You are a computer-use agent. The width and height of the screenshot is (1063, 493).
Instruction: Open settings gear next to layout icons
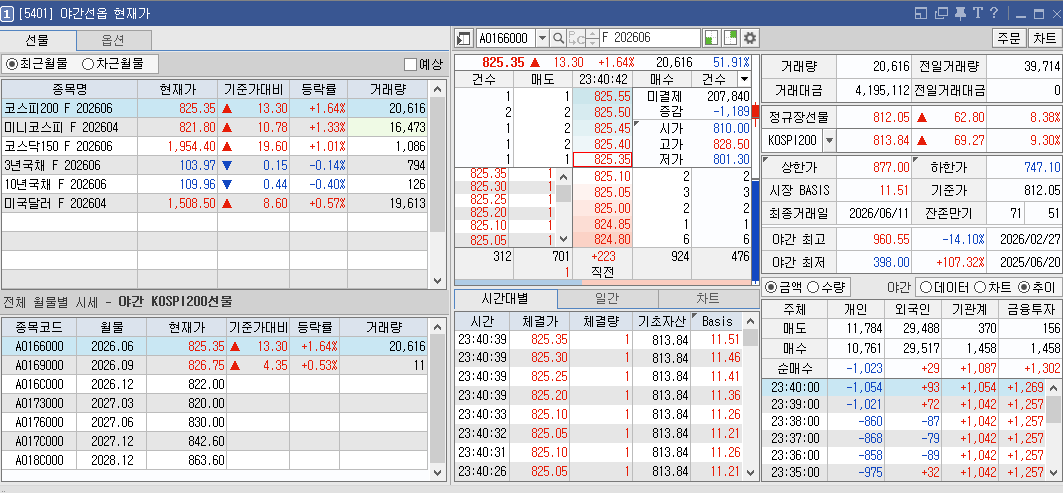point(750,38)
